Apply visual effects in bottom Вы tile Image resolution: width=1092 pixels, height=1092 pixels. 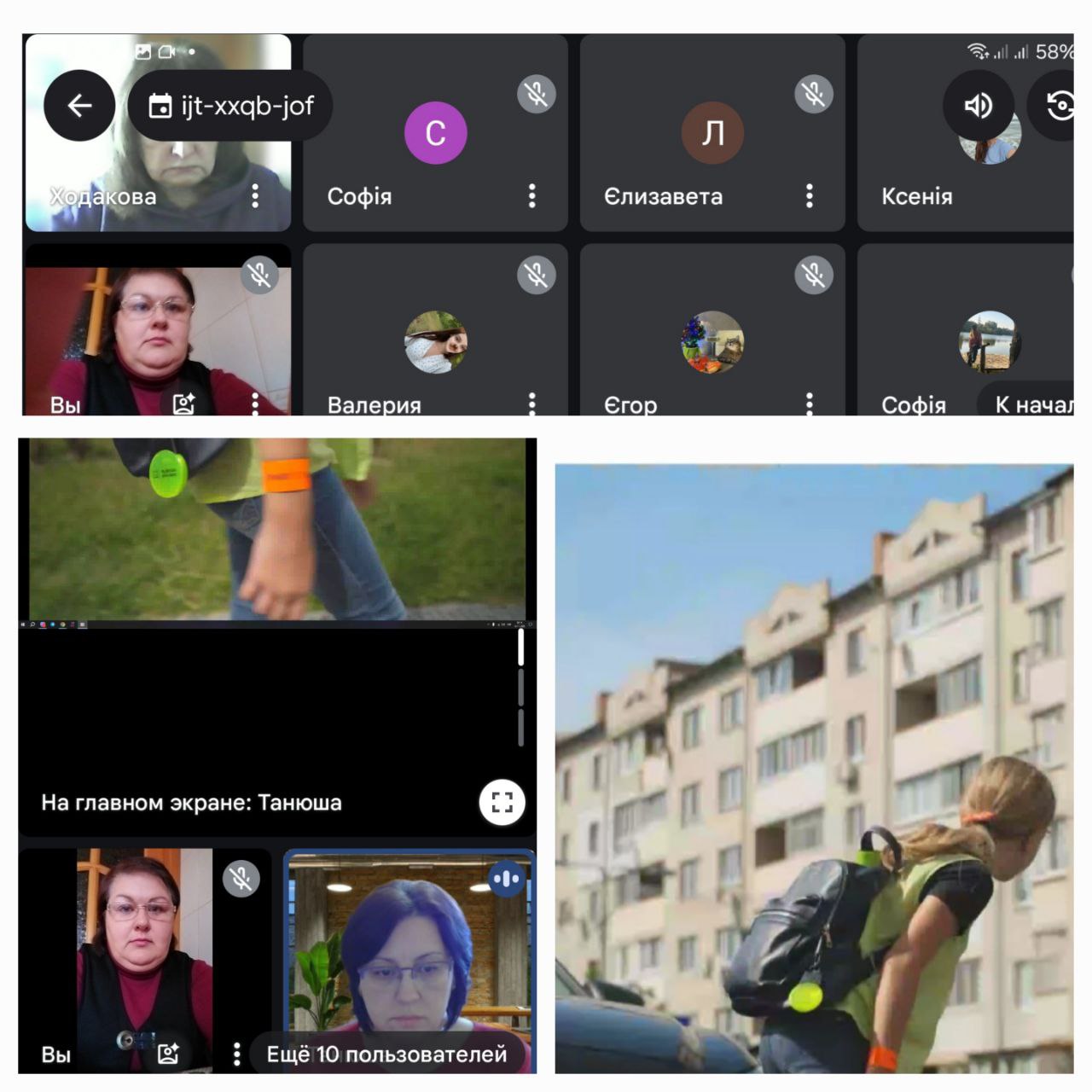168,1054
